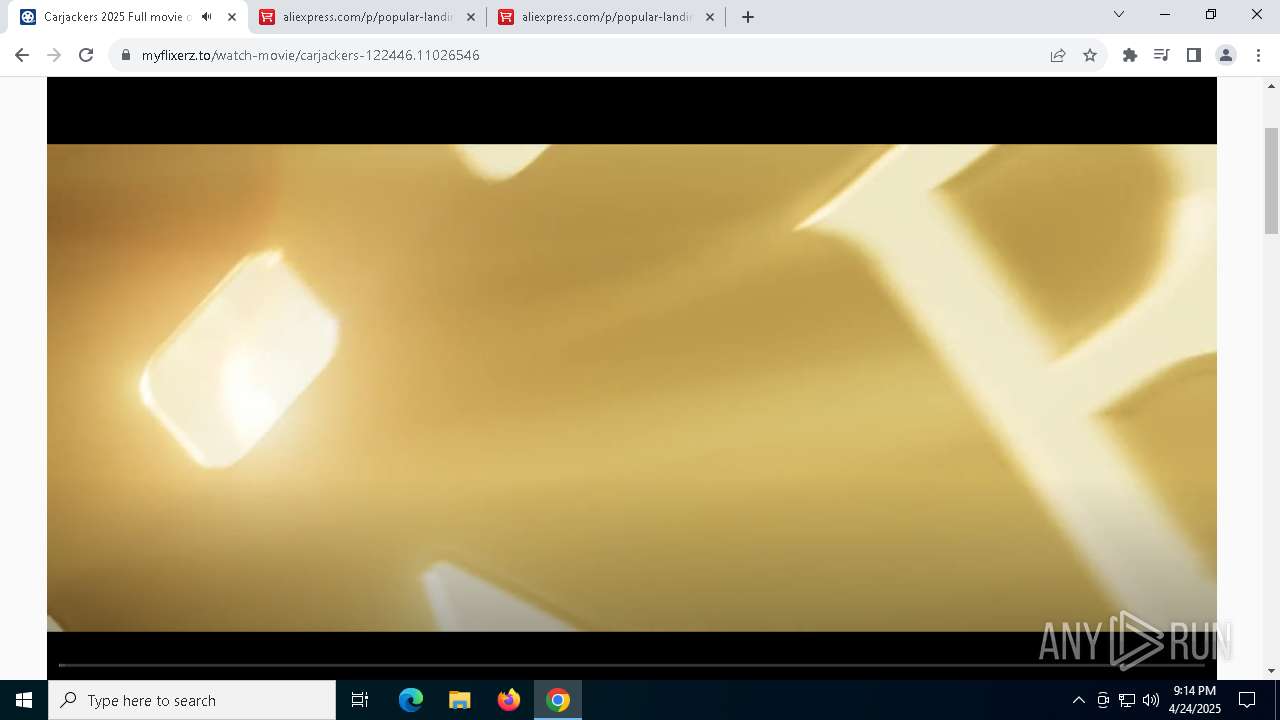Go forward to the next page
1280x720 pixels.
[54, 55]
